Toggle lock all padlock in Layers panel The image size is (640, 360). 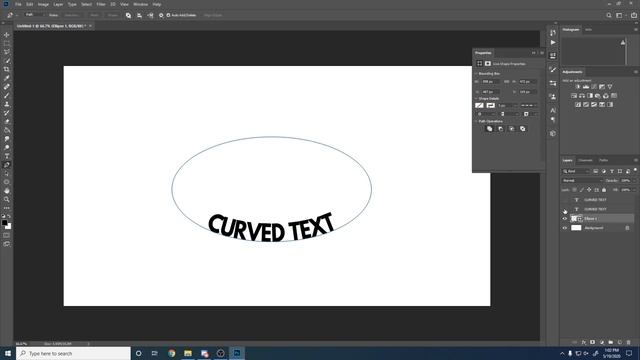point(604,190)
